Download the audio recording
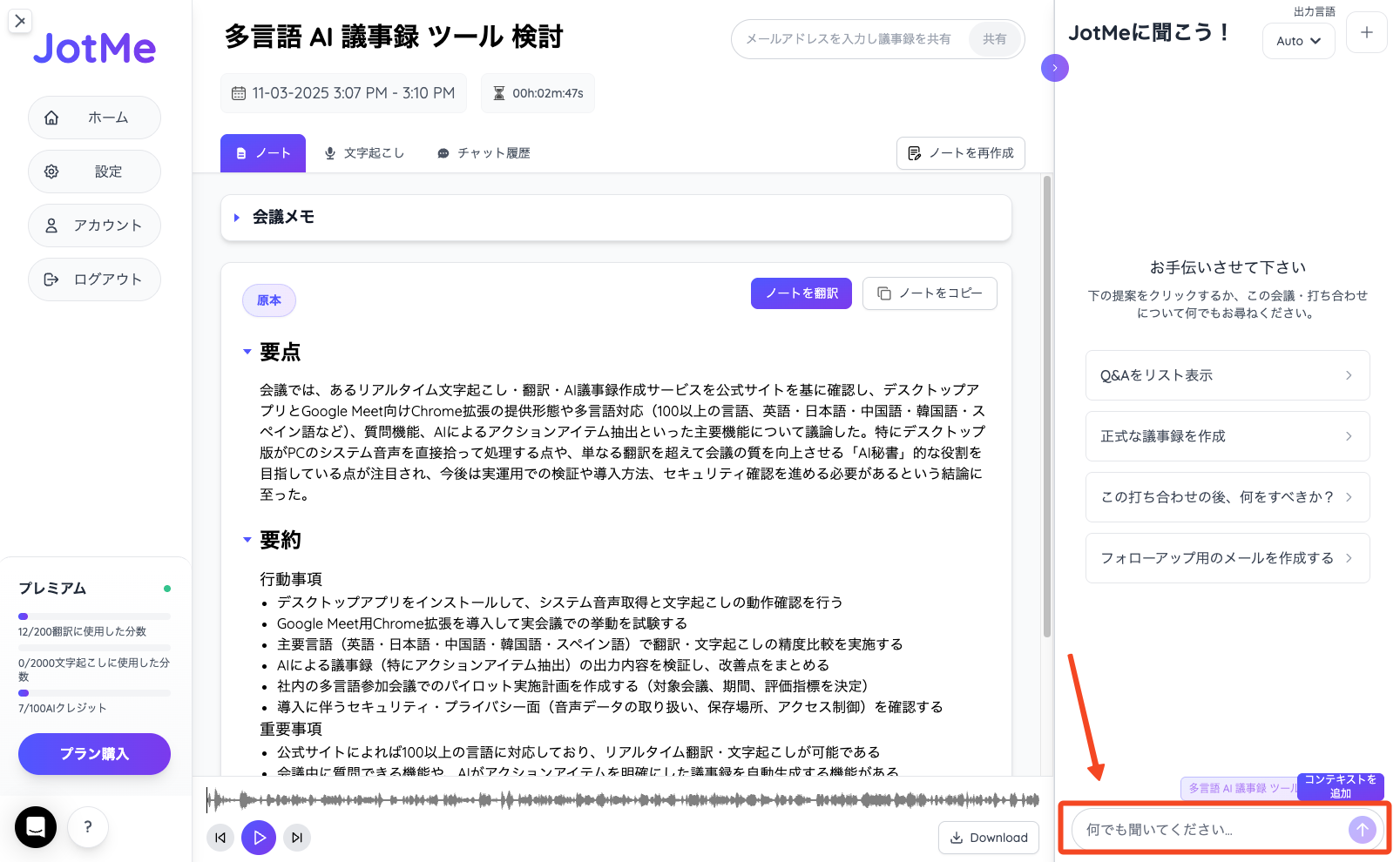This screenshot has height=862, width=1400. (989, 838)
